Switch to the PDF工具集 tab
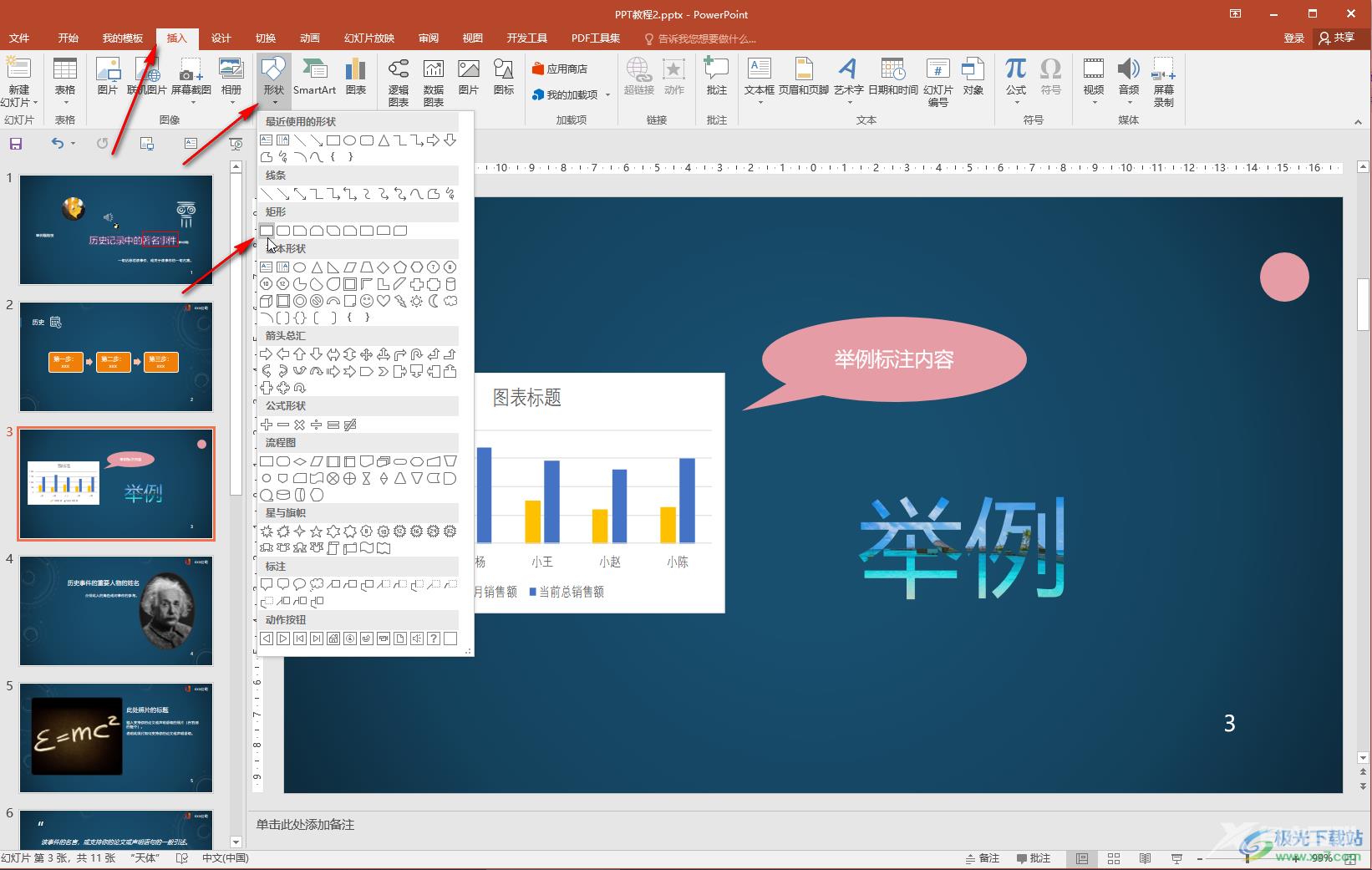The height and width of the screenshot is (870, 1372). [596, 38]
